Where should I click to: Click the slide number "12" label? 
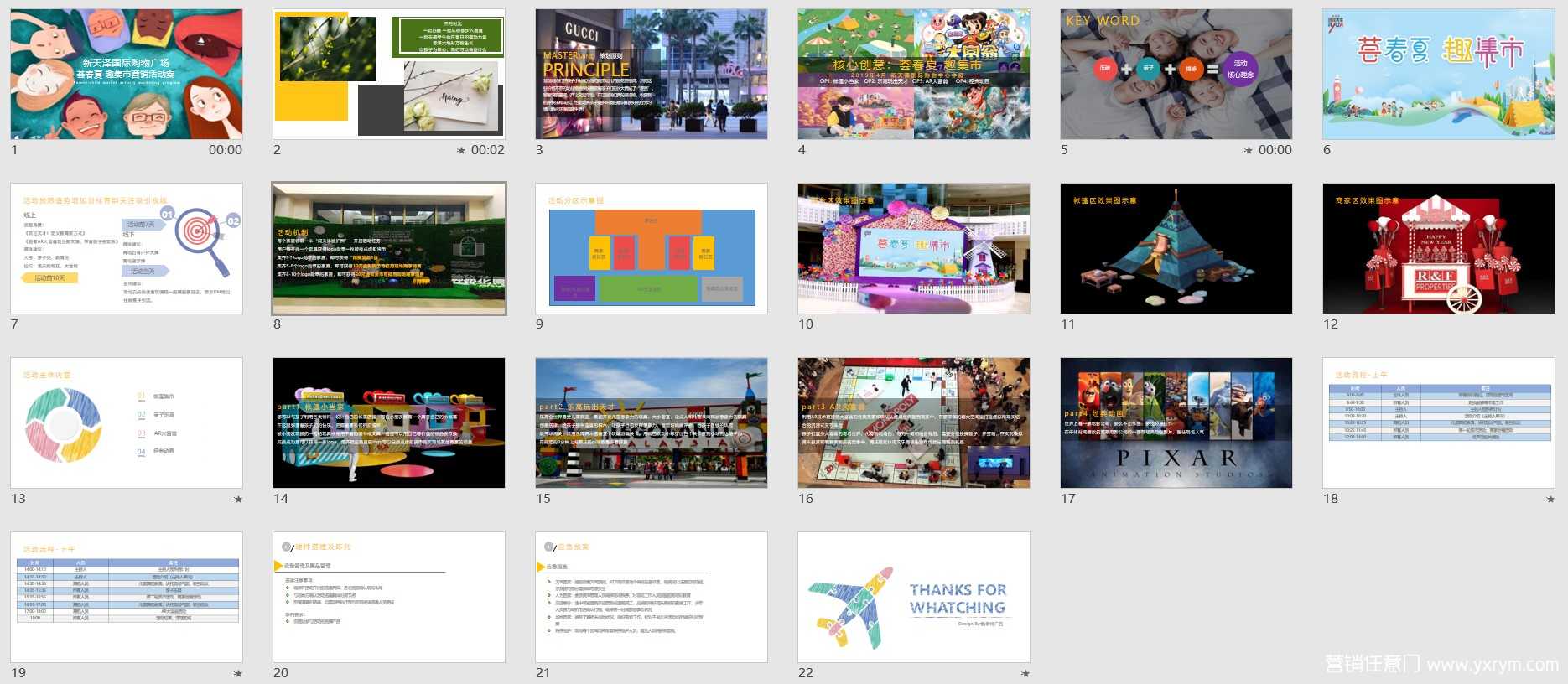(x=1331, y=324)
